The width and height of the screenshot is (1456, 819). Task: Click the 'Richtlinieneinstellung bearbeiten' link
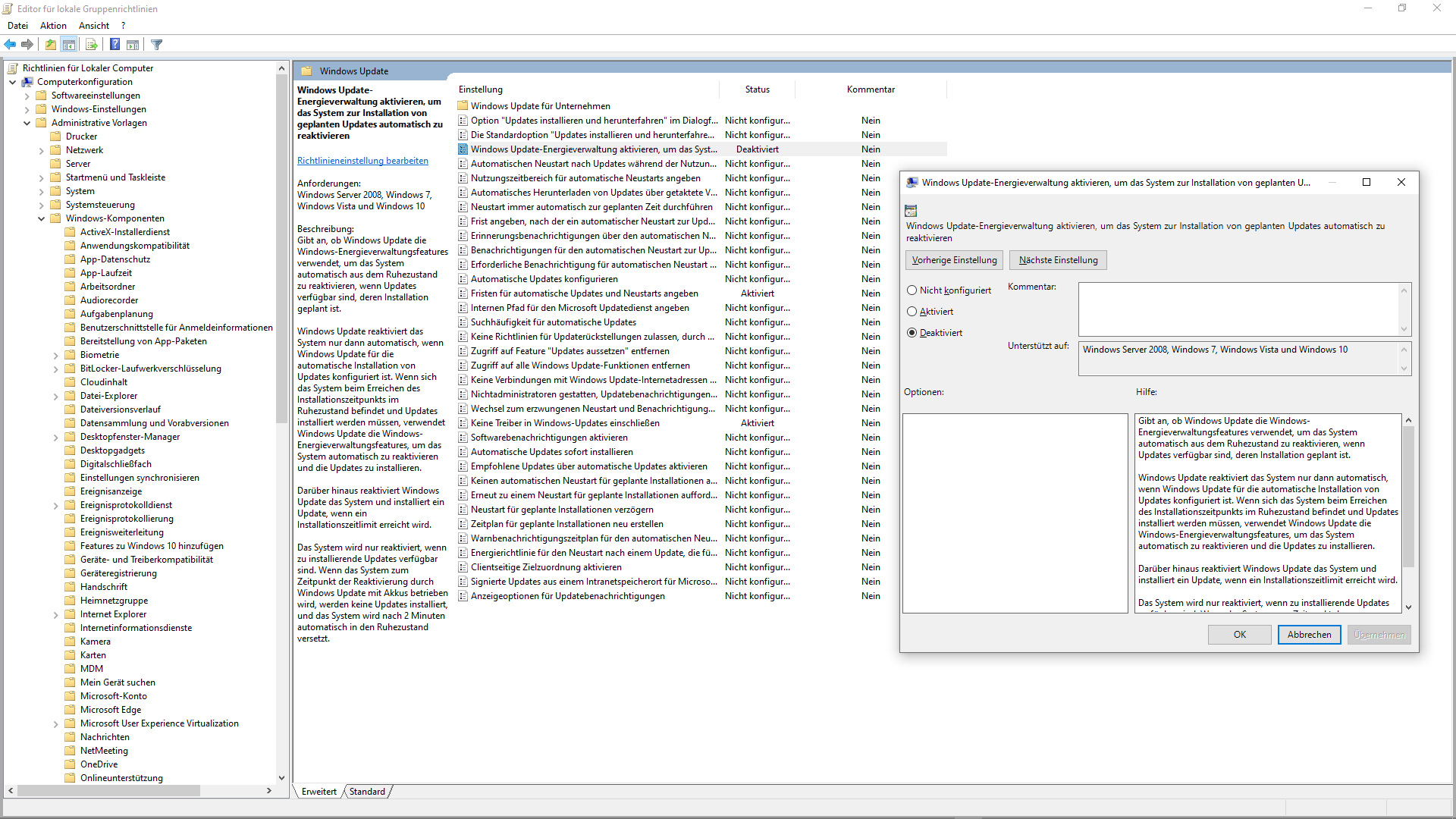click(x=362, y=161)
